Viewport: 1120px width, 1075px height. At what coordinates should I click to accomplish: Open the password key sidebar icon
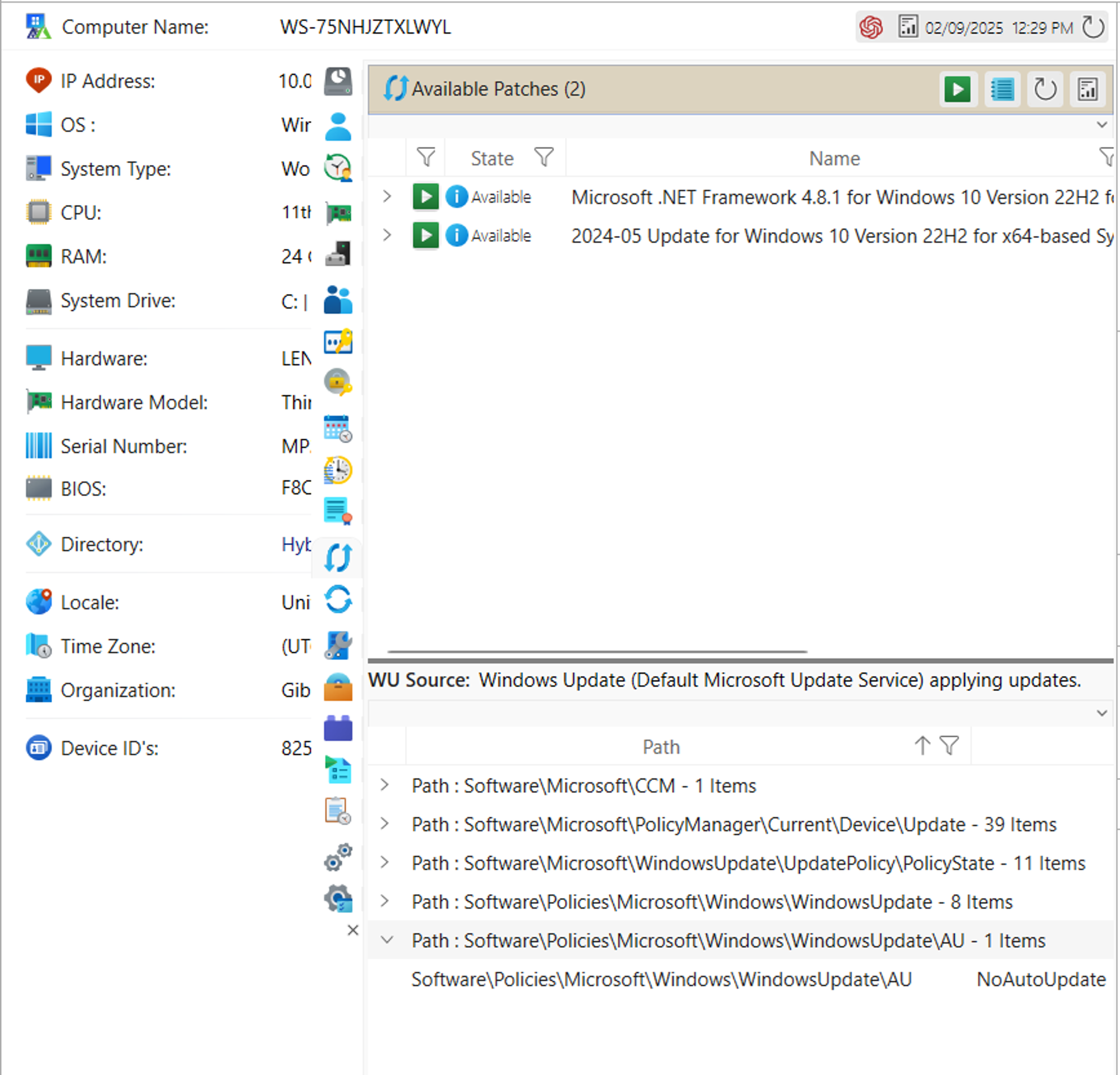coord(338,342)
